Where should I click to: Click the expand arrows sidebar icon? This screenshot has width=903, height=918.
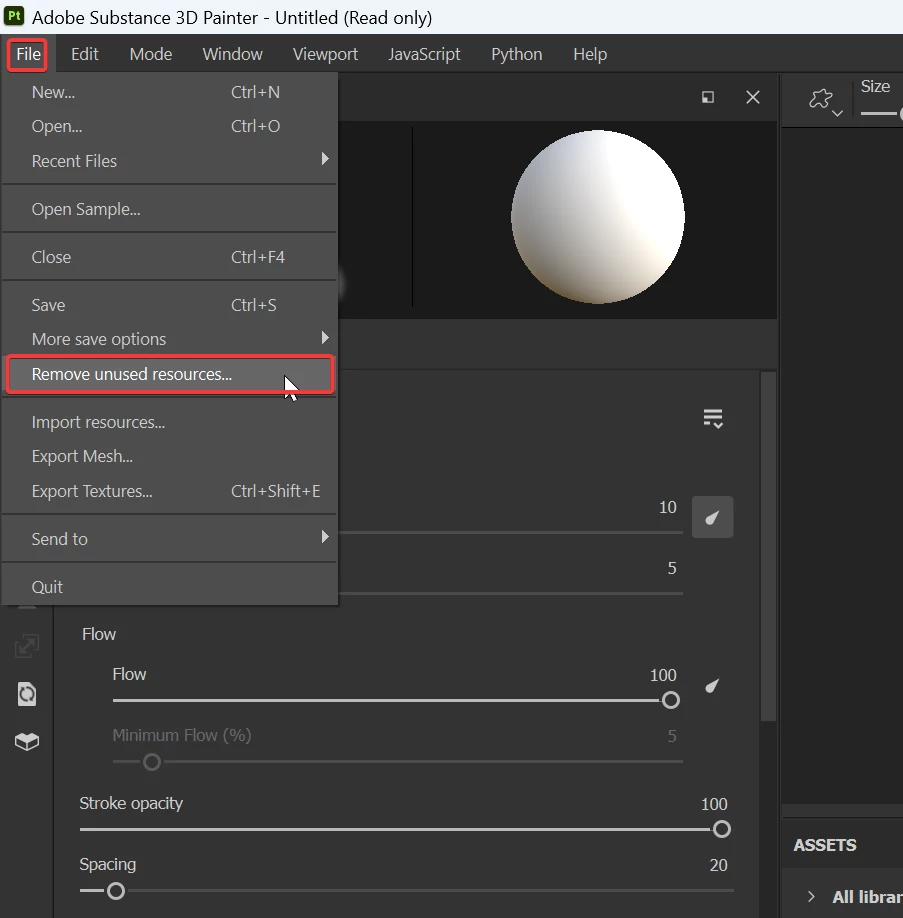coord(27,646)
